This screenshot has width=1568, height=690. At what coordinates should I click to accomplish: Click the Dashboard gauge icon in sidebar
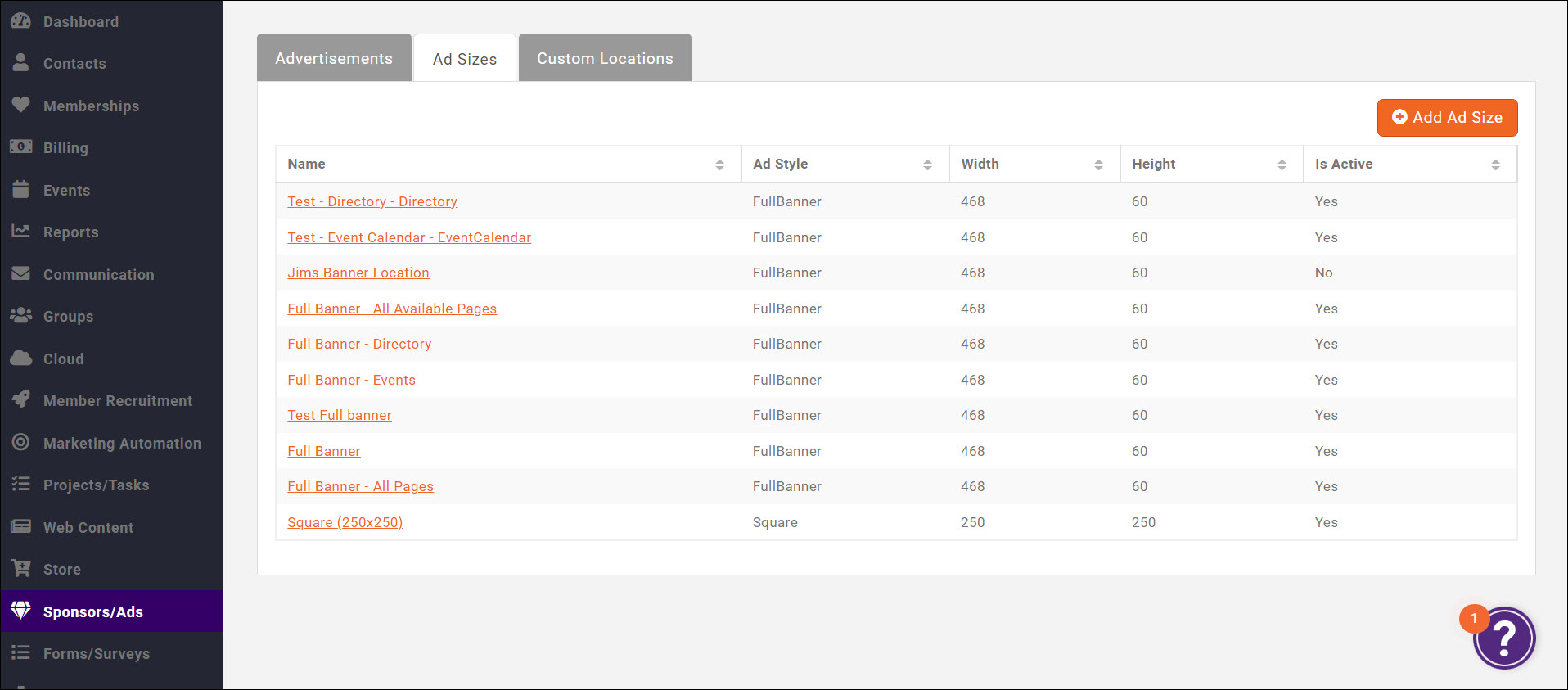[x=20, y=21]
